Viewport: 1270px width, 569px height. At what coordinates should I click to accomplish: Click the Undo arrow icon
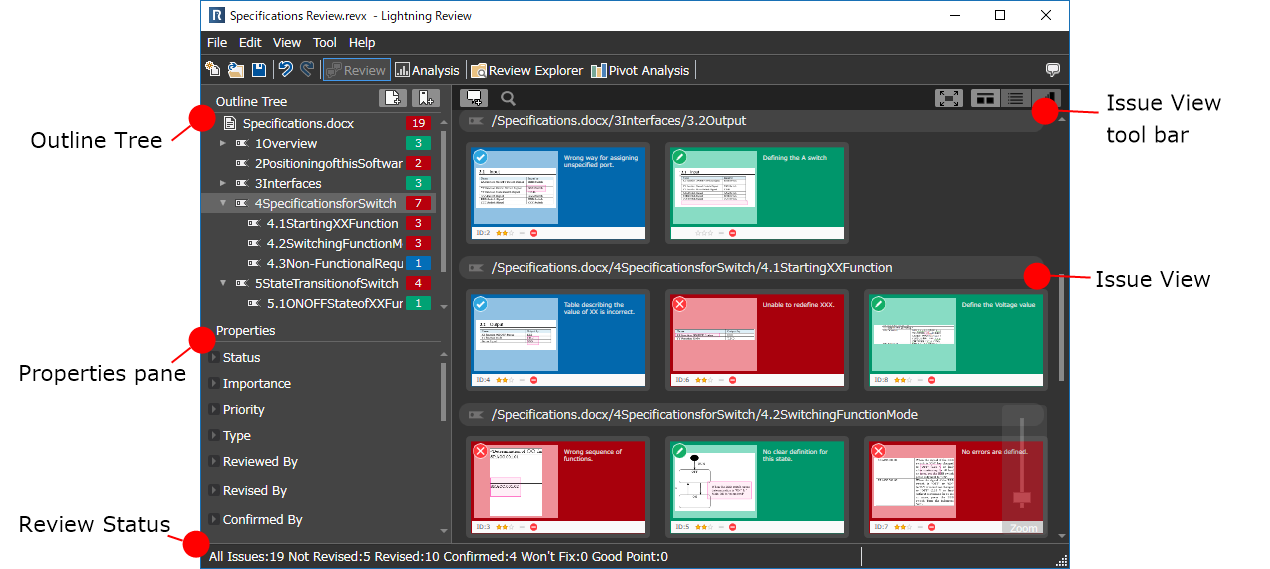(x=285, y=70)
